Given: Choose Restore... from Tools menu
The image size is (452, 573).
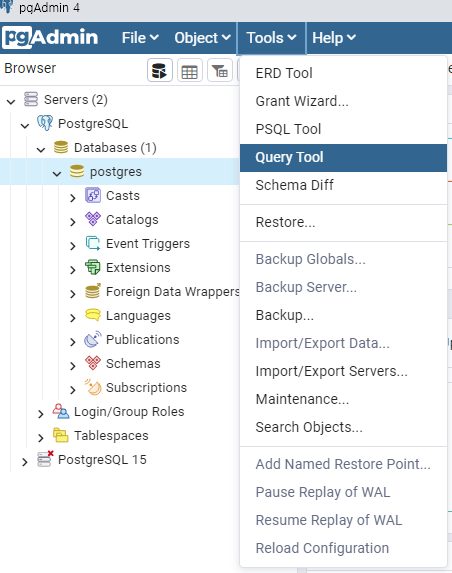Looking at the screenshot, I should [343, 222].
